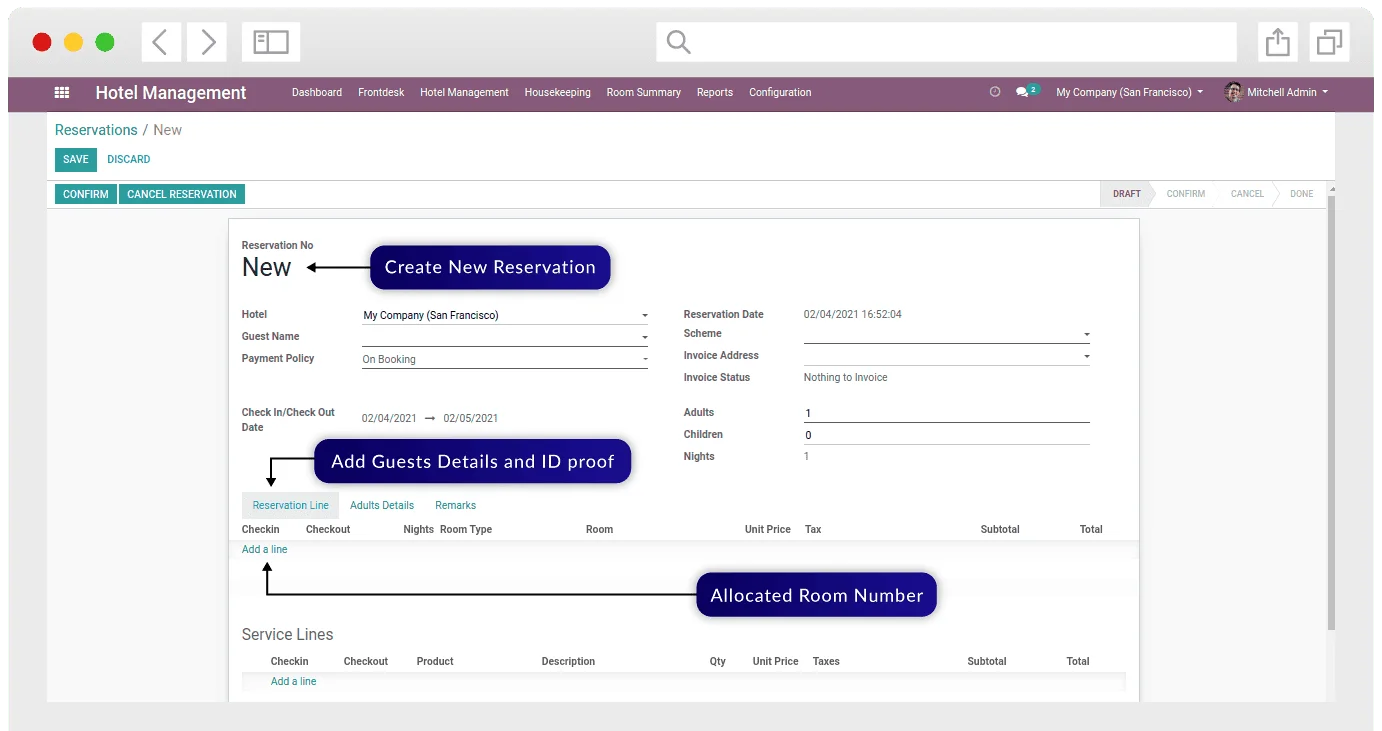Click the magnifier search icon
Image resolution: width=1382 pixels, height=731 pixels.
[x=679, y=42]
